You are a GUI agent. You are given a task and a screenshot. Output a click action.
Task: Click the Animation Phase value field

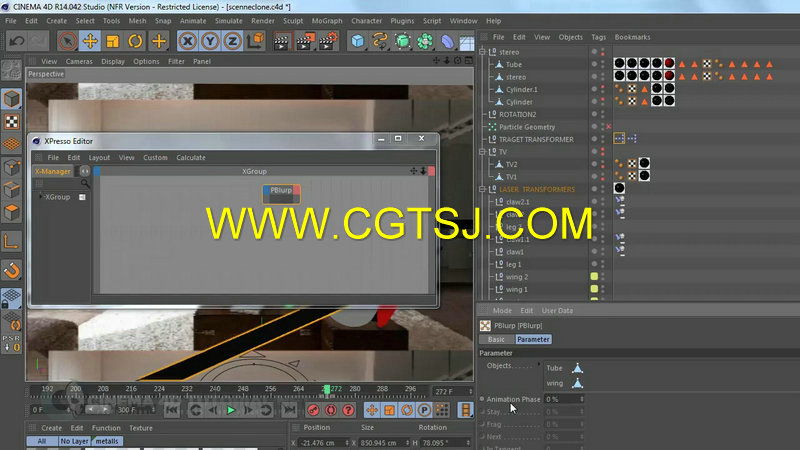[x=561, y=399]
